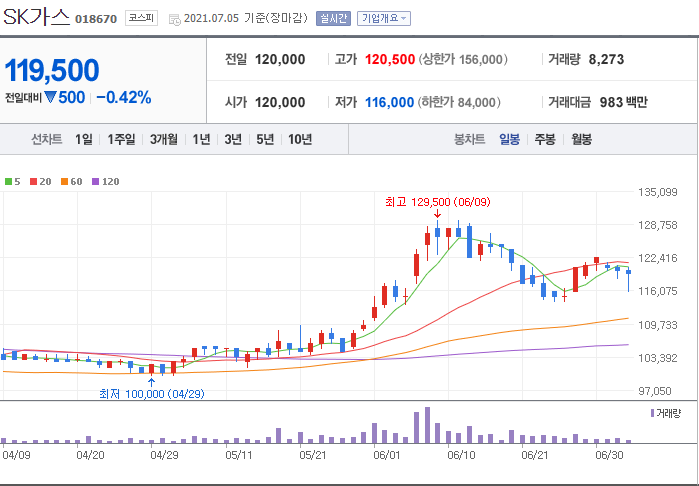Click the orange 60-day moving average swatch
This screenshot has height=486, width=699.
pyautogui.click(x=65, y=181)
